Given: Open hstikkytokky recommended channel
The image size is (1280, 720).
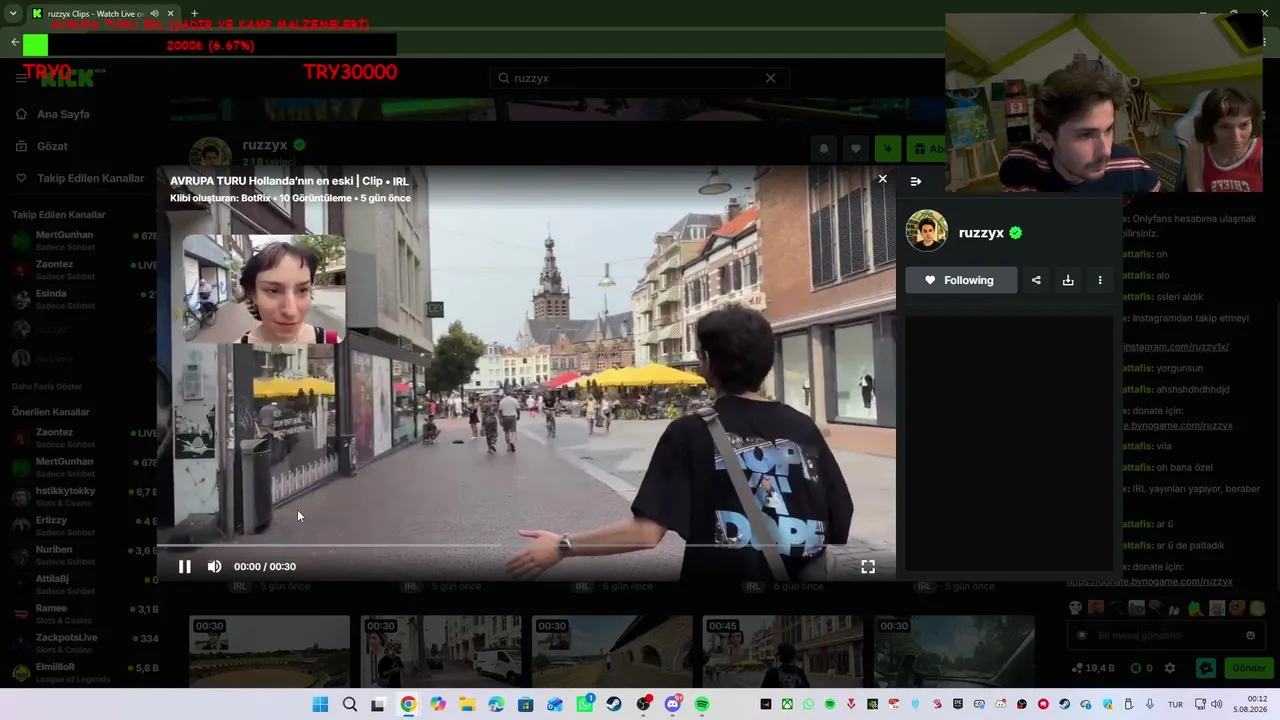Looking at the screenshot, I should (x=84, y=496).
